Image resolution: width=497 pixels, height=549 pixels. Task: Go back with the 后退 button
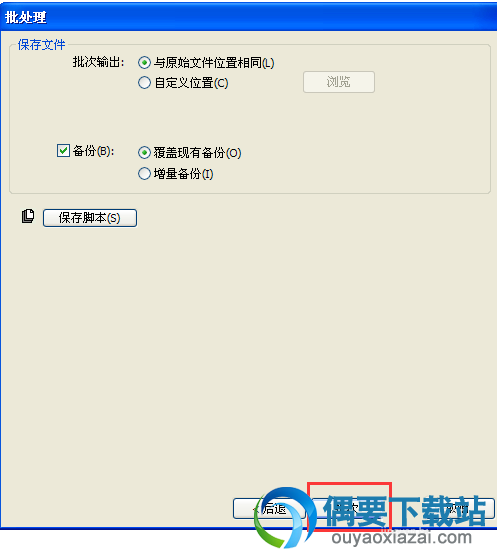269,508
